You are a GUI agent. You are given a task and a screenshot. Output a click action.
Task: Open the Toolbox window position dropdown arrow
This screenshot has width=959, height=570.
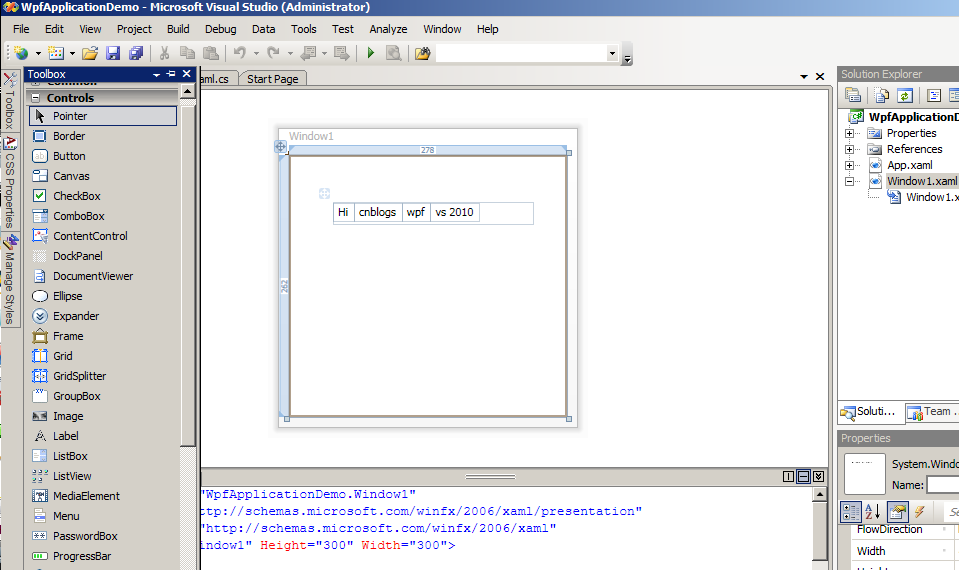tap(156, 74)
